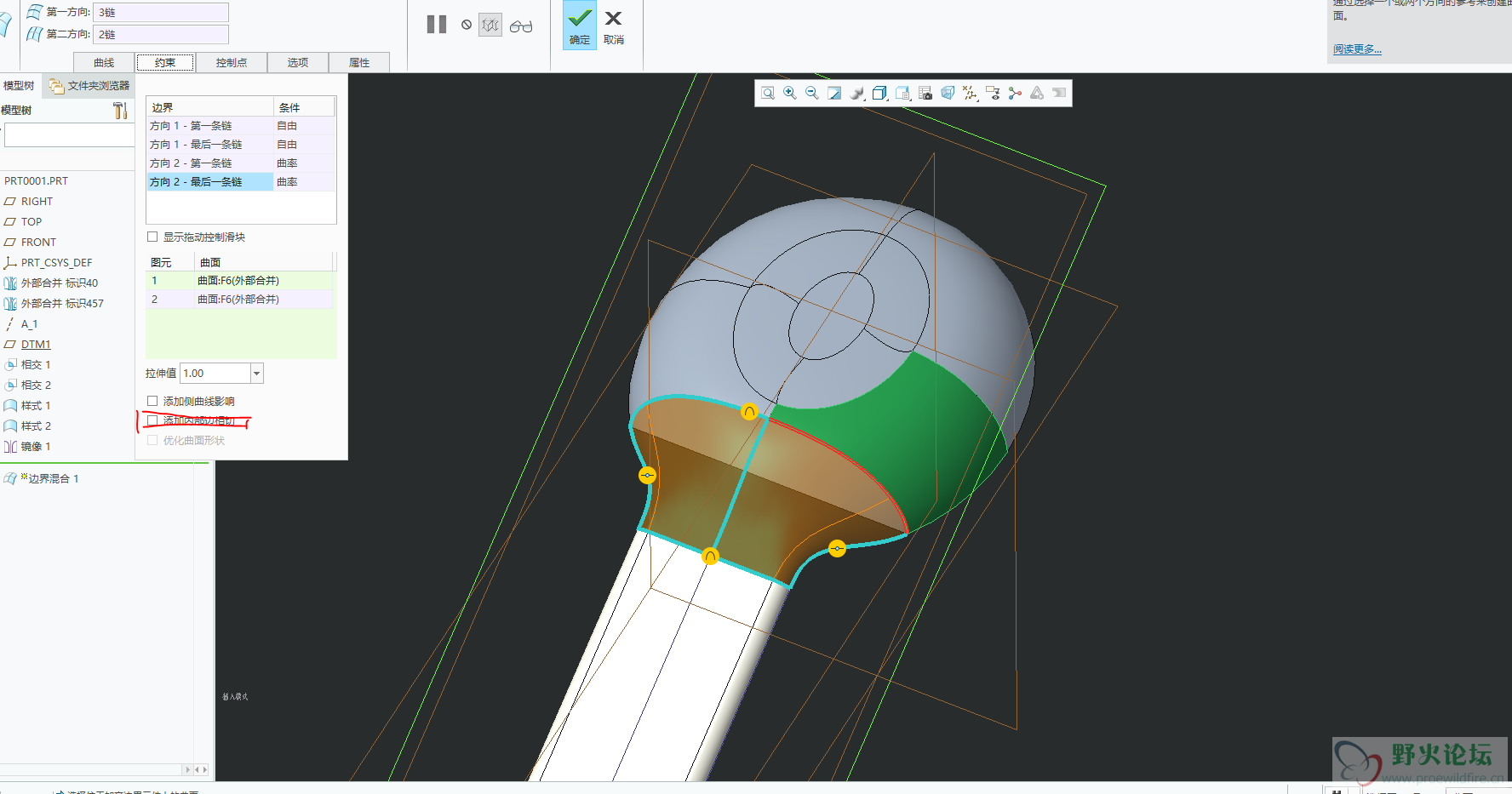Switch to the 约束 tab
1512x794 pixels.
165,62
